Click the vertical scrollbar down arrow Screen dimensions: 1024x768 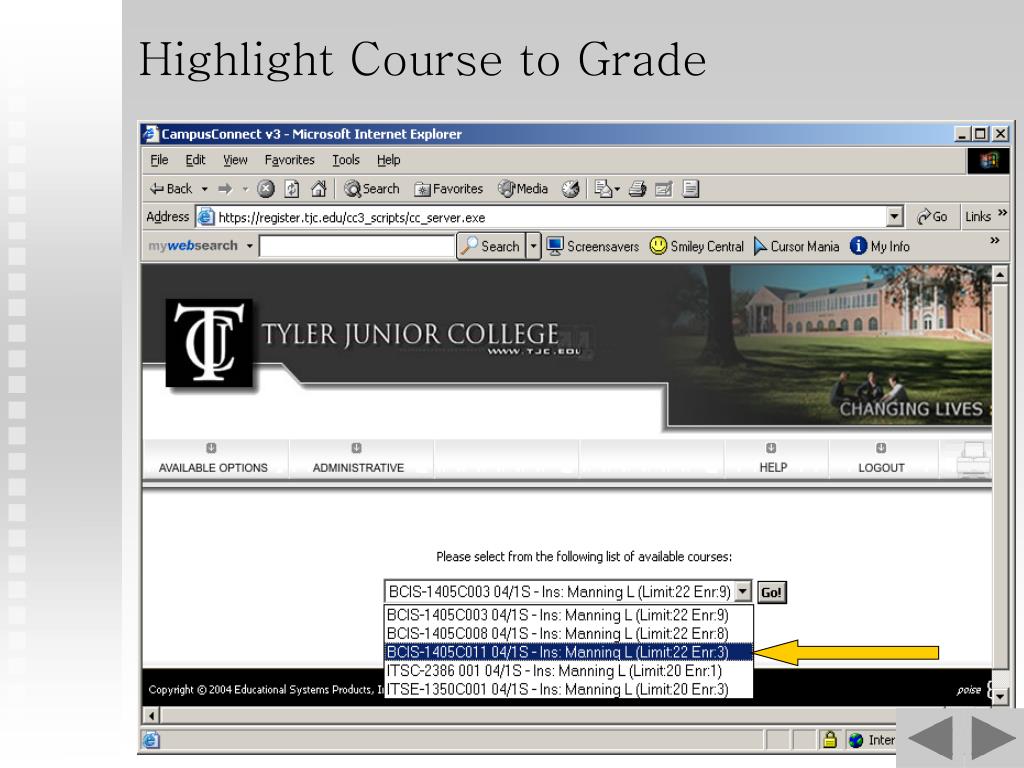pos(1000,696)
